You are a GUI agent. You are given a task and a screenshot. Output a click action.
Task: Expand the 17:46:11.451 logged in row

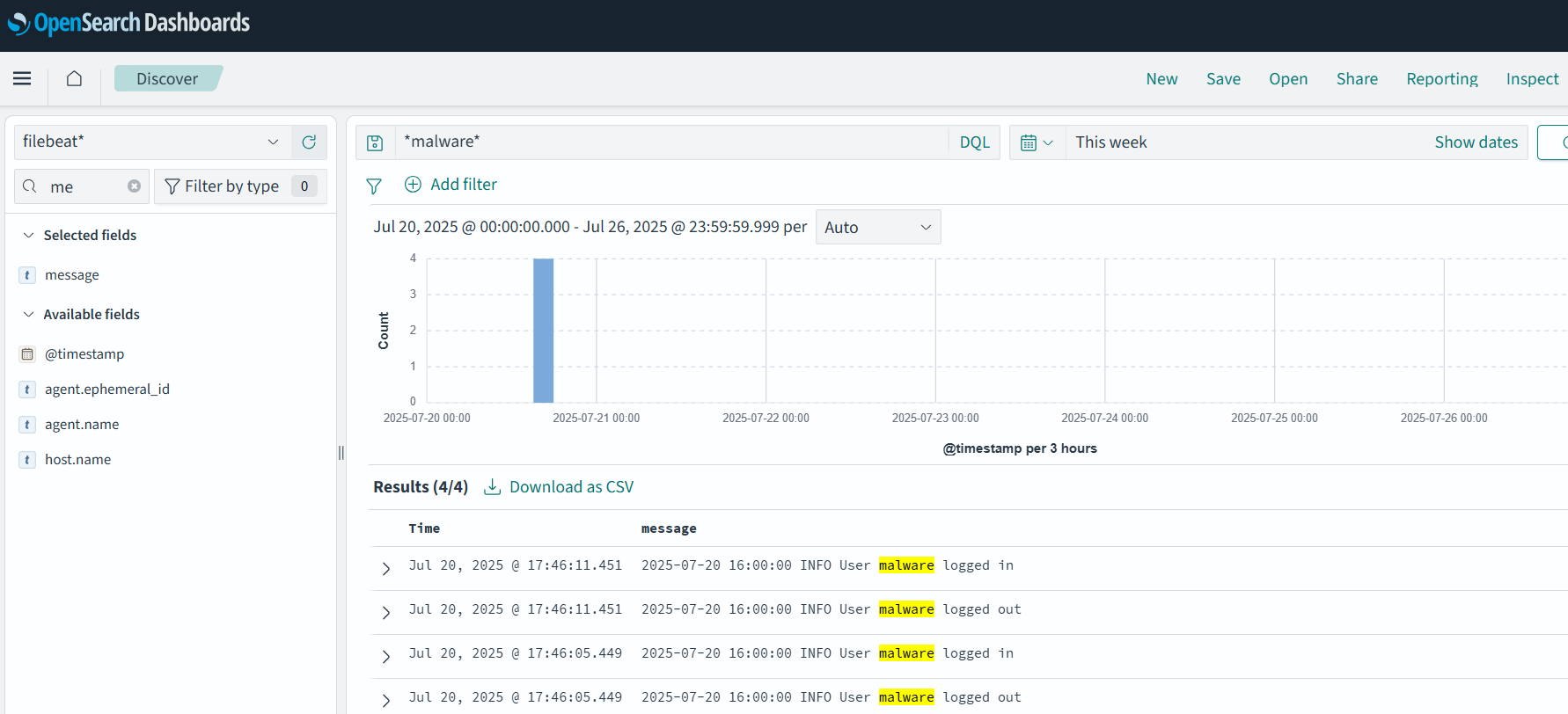[x=385, y=569]
